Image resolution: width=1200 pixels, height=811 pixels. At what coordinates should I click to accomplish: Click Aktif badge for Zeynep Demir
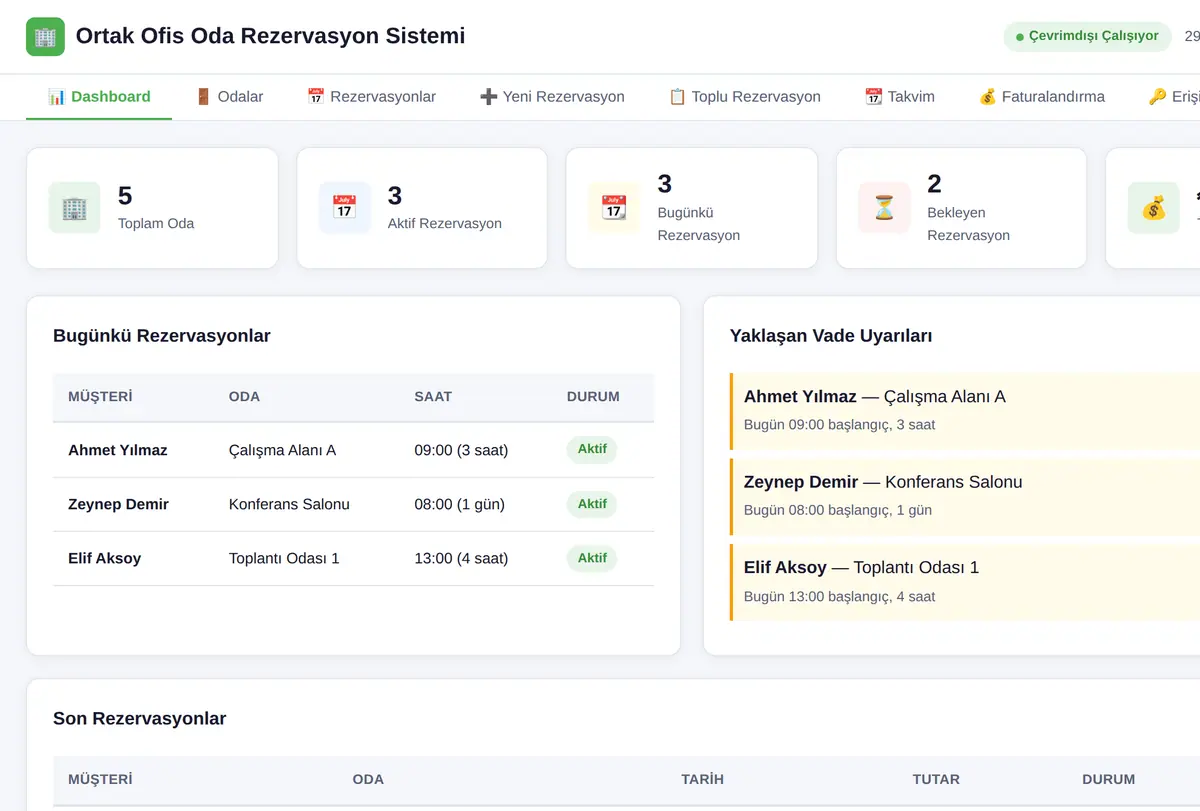click(x=592, y=504)
